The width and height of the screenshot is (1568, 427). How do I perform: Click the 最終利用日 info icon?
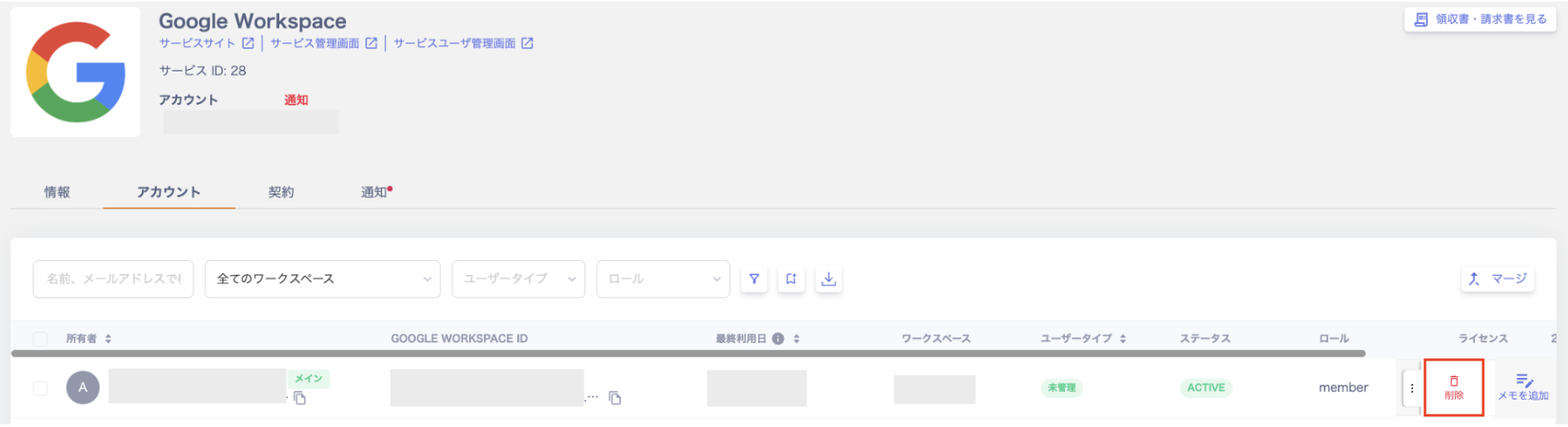(778, 339)
